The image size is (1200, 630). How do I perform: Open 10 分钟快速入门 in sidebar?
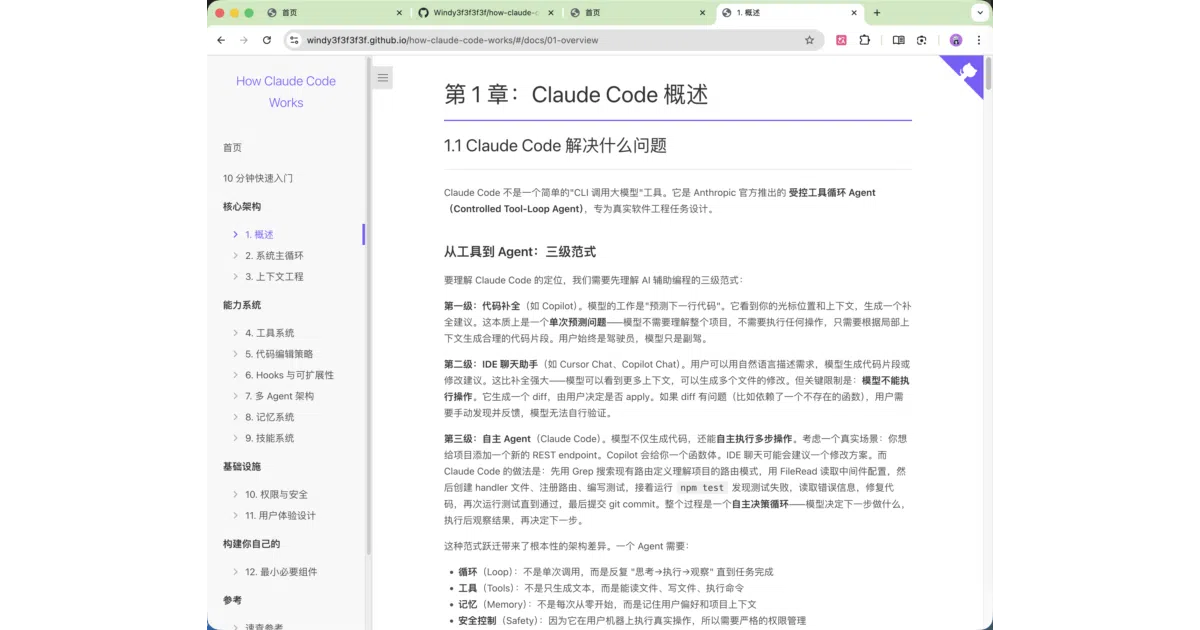[258, 178]
